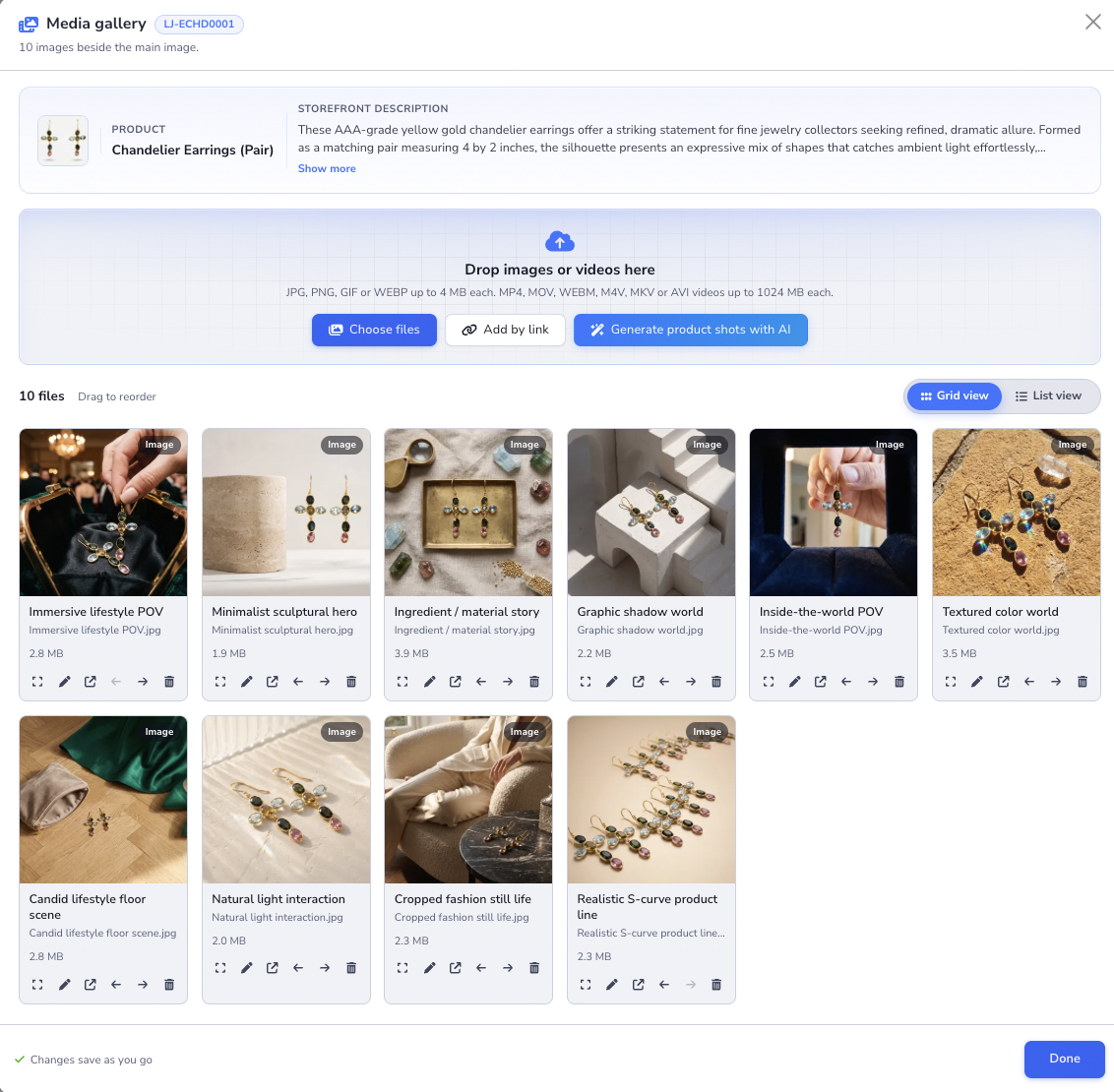Click the 10 files count label

(x=42, y=396)
